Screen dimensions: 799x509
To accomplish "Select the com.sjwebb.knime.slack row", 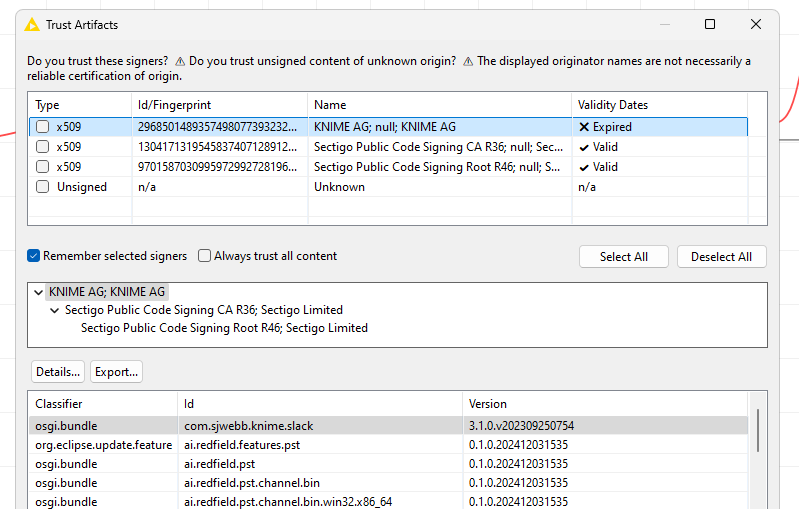I will point(388,426).
